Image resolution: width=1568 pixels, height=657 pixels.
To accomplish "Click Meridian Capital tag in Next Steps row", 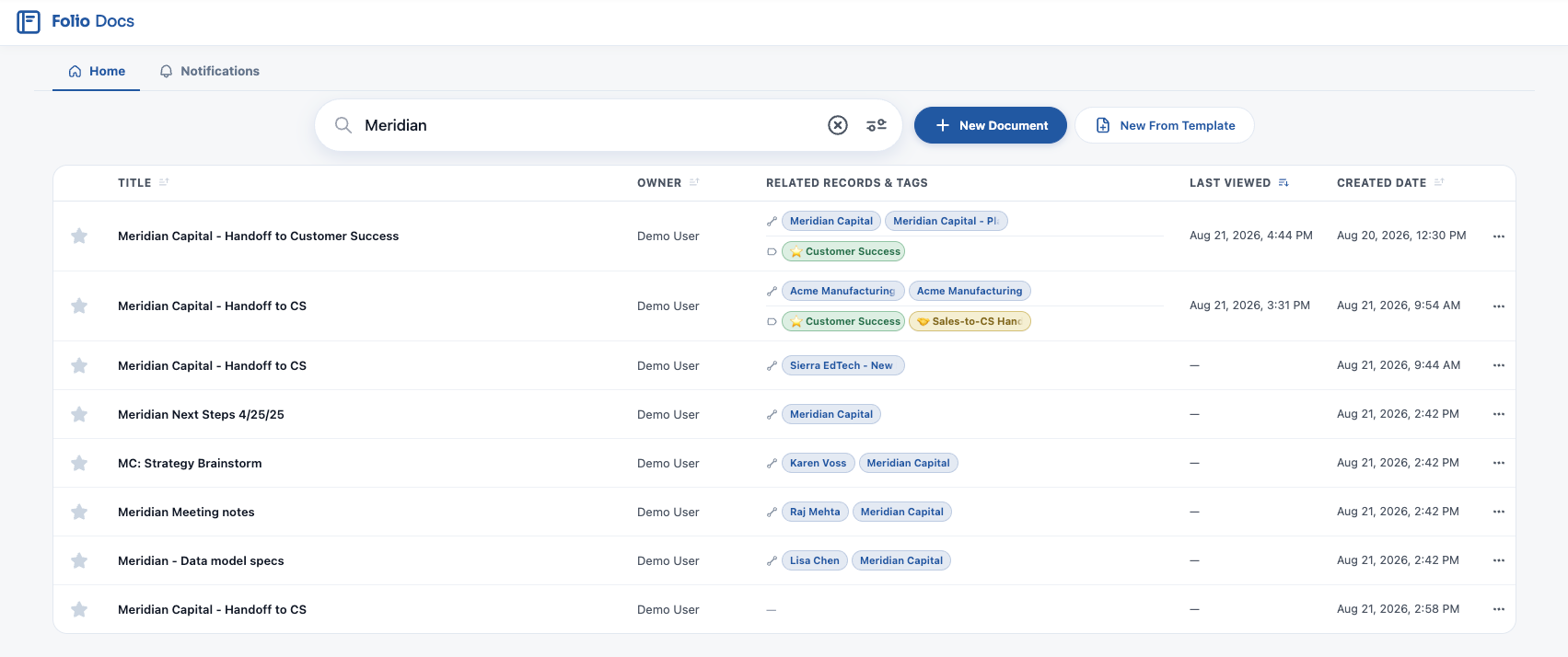I will [x=831, y=414].
